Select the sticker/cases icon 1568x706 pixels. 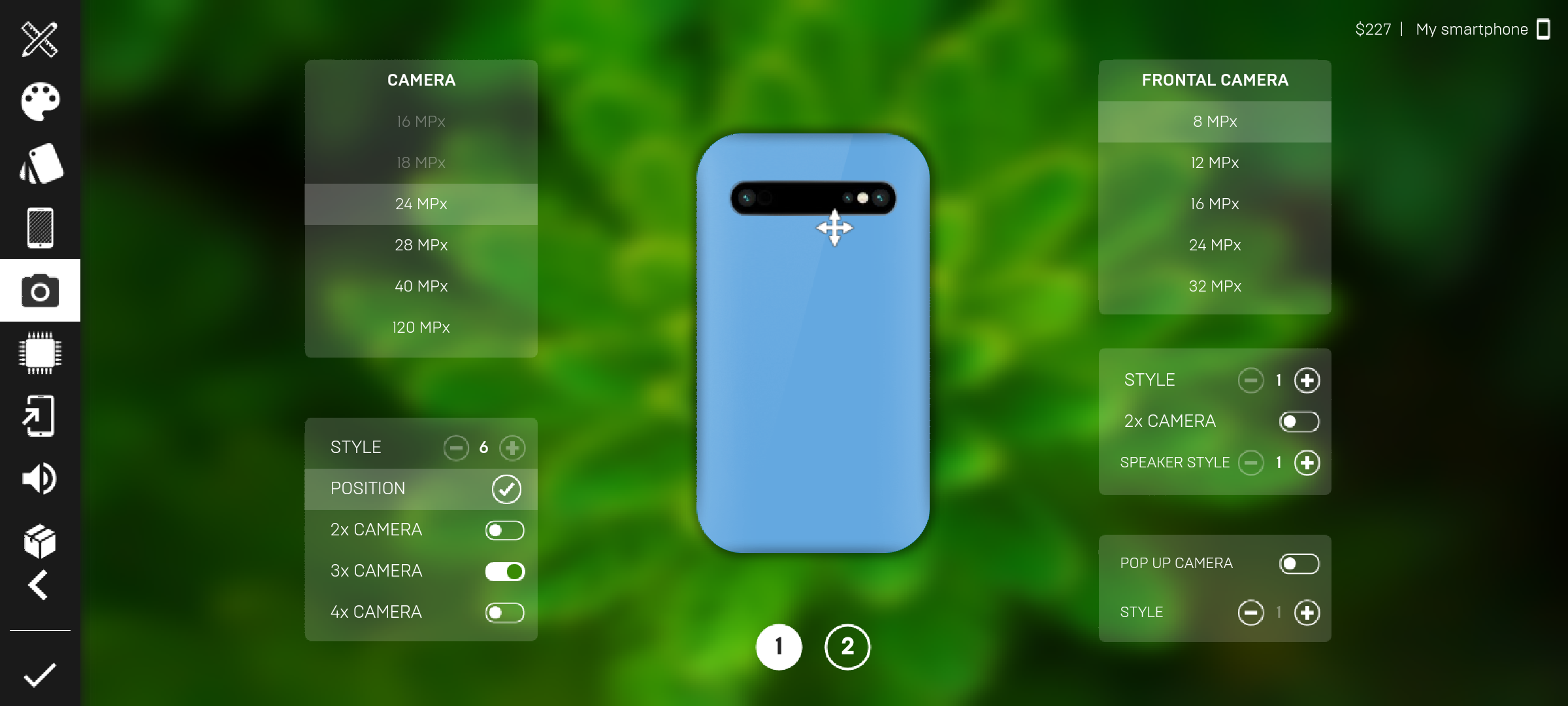pos(40,162)
